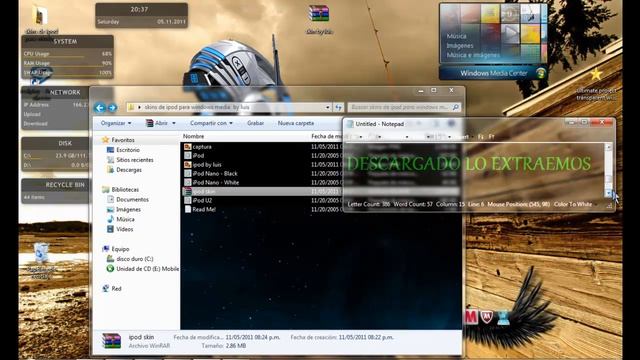The image size is (640, 360).
Task: Click the Grabar toolbar button
Action: (x=256, y=123)
